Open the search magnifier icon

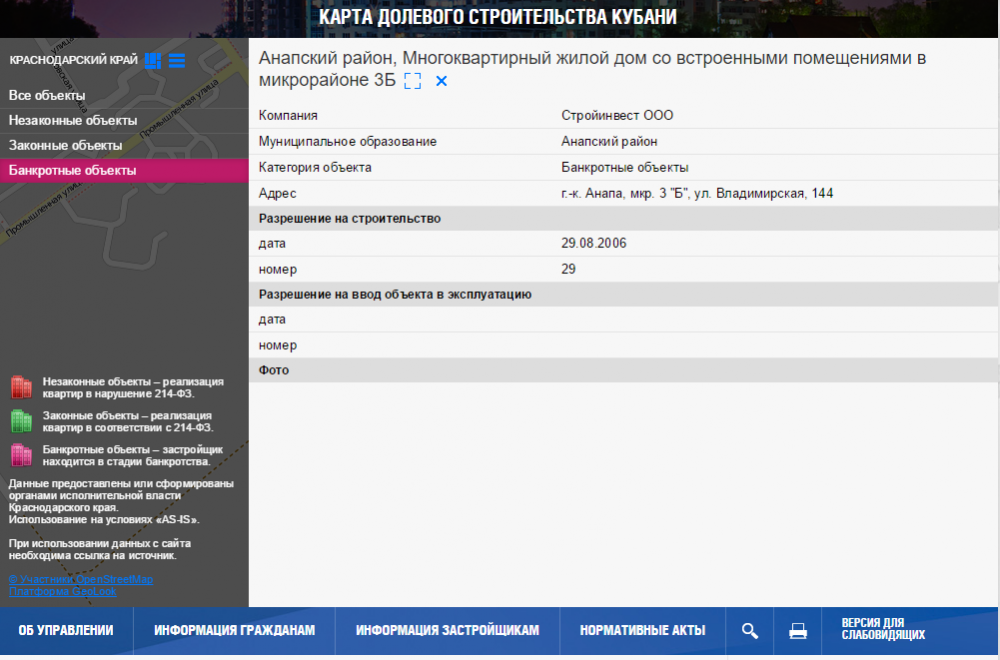(750, 631)
